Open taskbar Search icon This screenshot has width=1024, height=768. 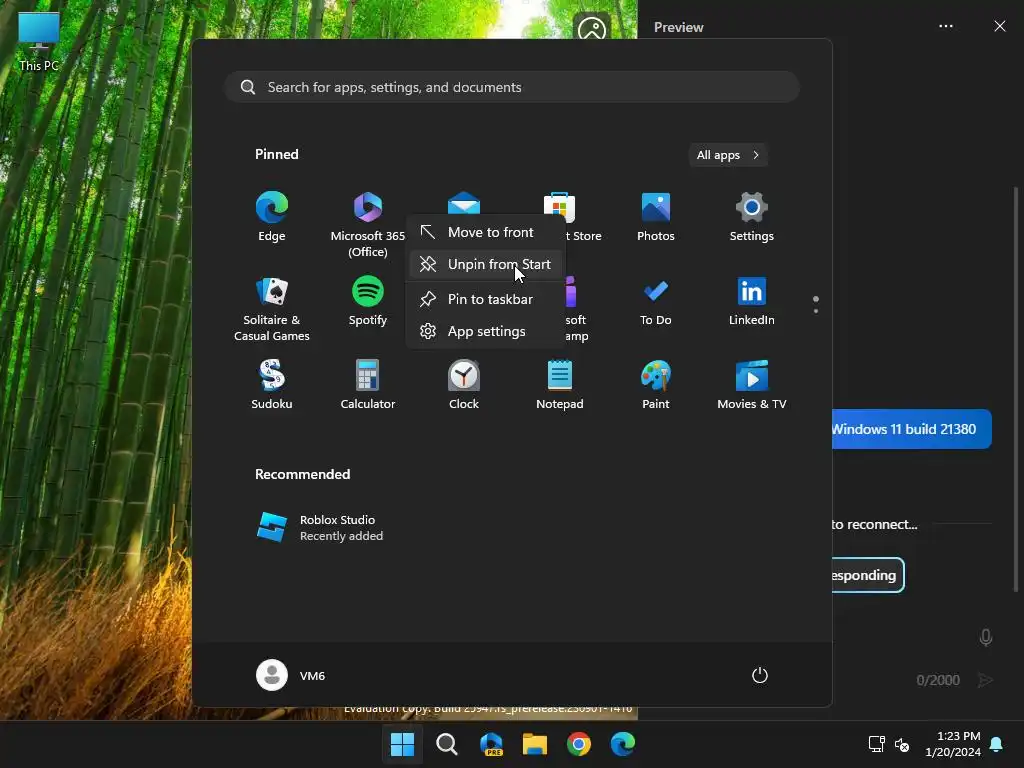click(x=447, y=744)
